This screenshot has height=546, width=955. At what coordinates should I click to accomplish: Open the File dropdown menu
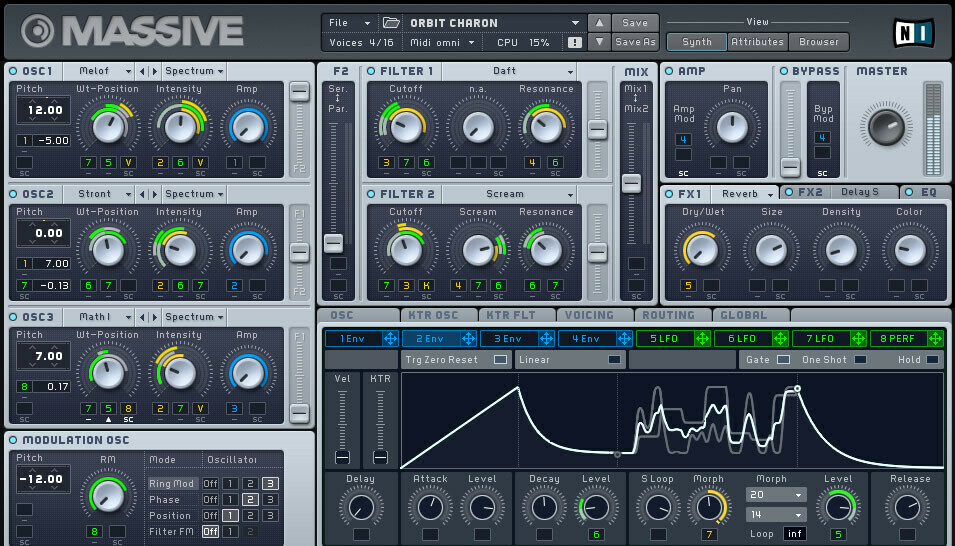350,23
